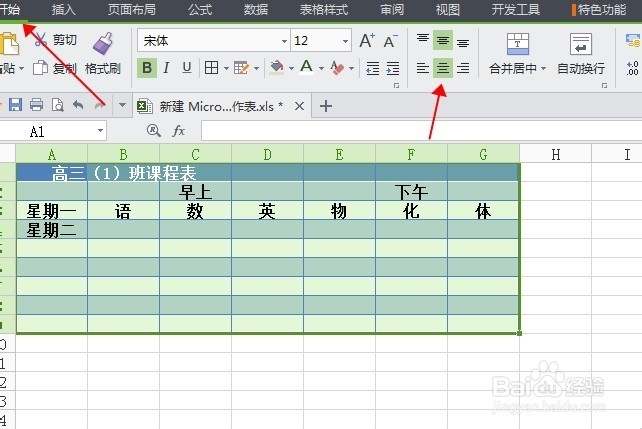
Task: Open the 视图 tab
Action: click(x=448, y=9)
